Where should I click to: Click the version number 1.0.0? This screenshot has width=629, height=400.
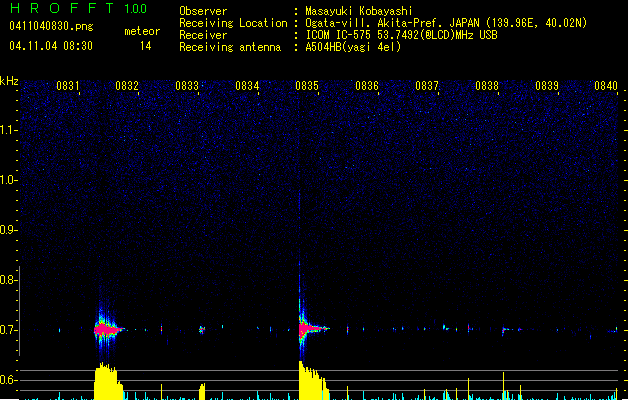pos(136,9)
